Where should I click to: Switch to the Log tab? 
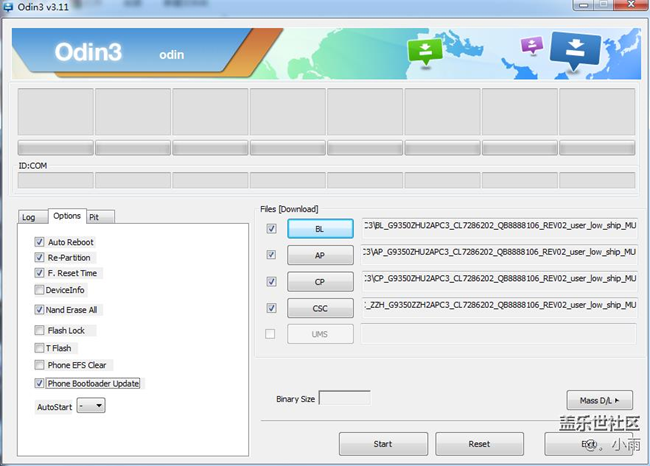pyautogui.click(x=29, y=216)
